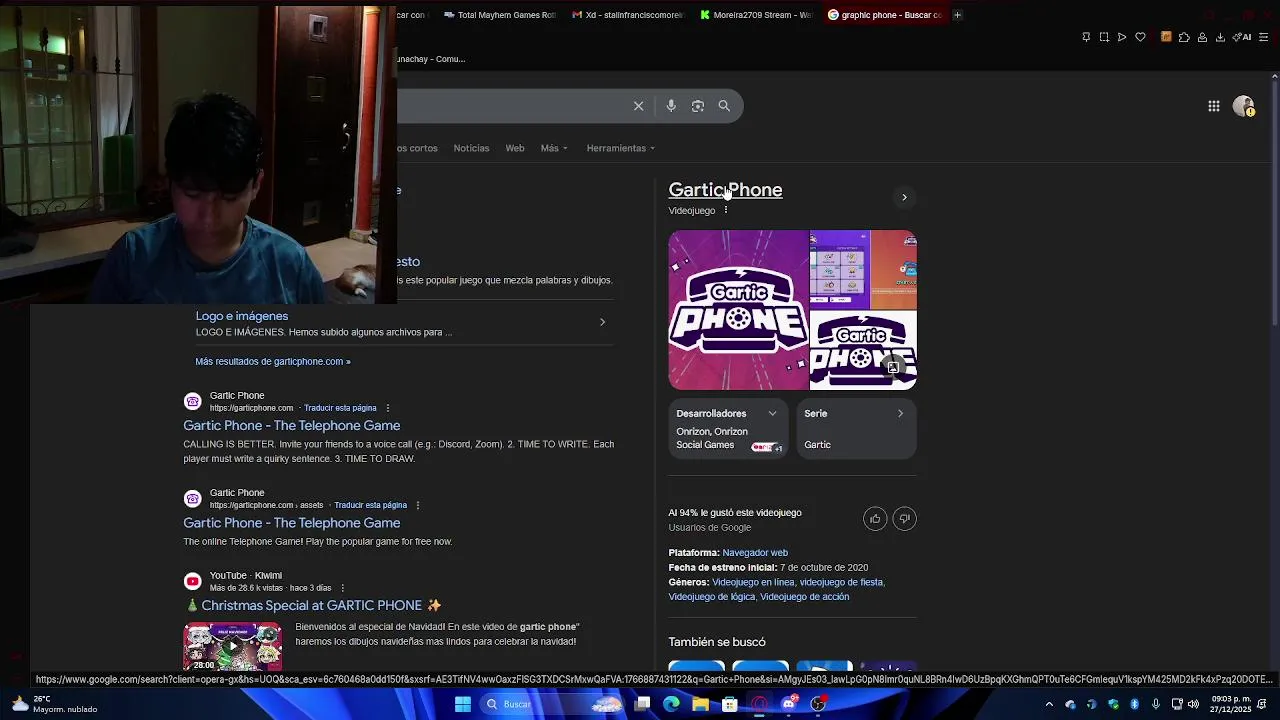This screenshot has width=1280, height=720.
Task: Switch to Moreira2709 Stream tab
Action: point(755,15)
